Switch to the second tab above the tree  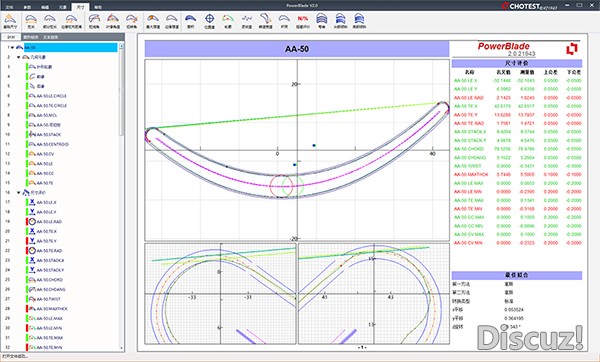click(31, 37)
